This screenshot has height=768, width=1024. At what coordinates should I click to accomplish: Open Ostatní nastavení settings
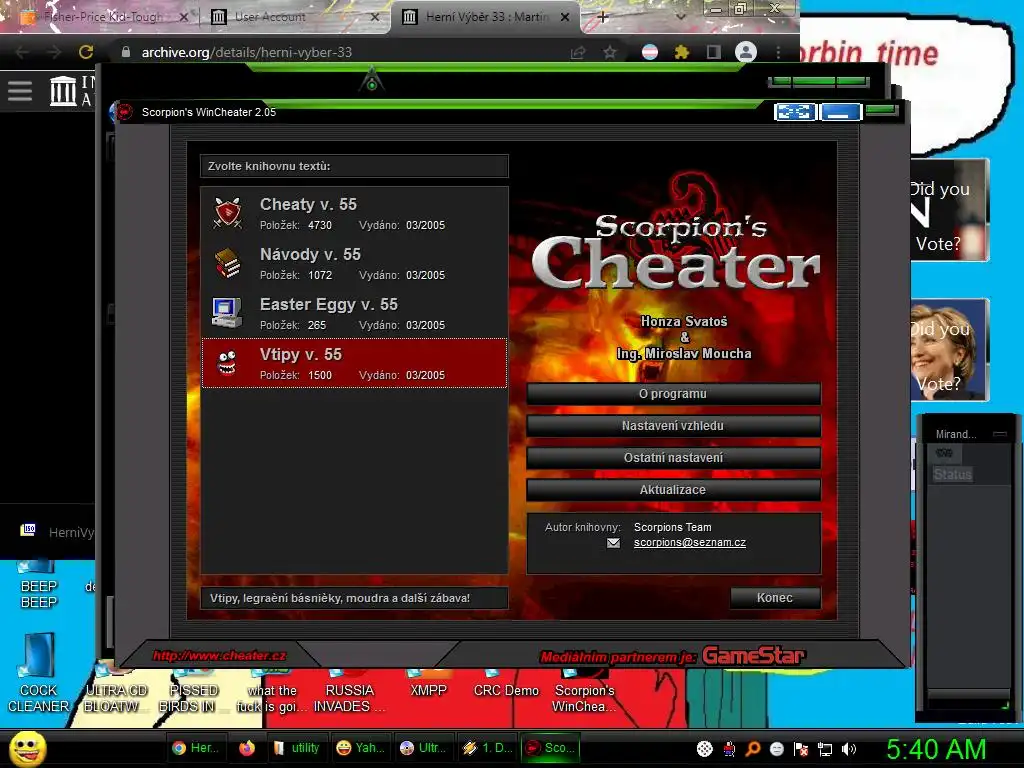click(673, 458)
